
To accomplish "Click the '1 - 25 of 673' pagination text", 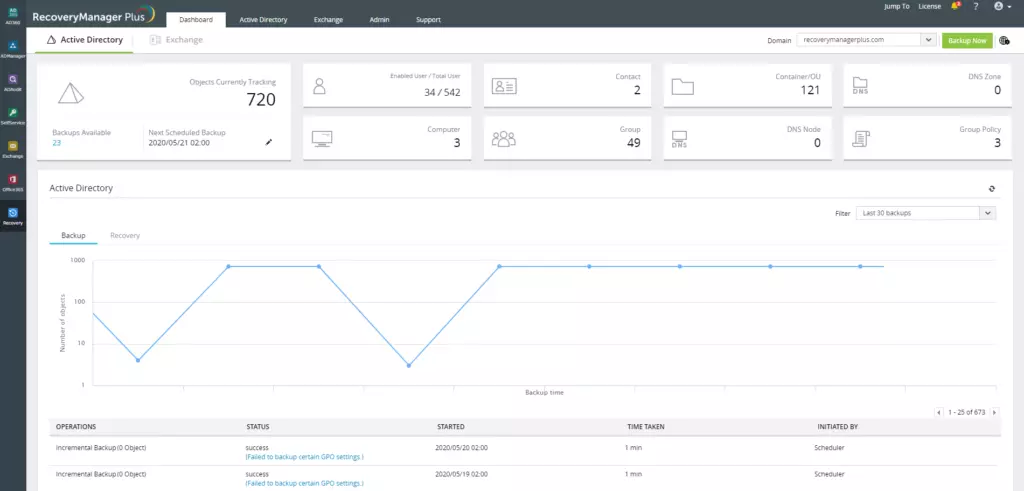I will [967, 412].
